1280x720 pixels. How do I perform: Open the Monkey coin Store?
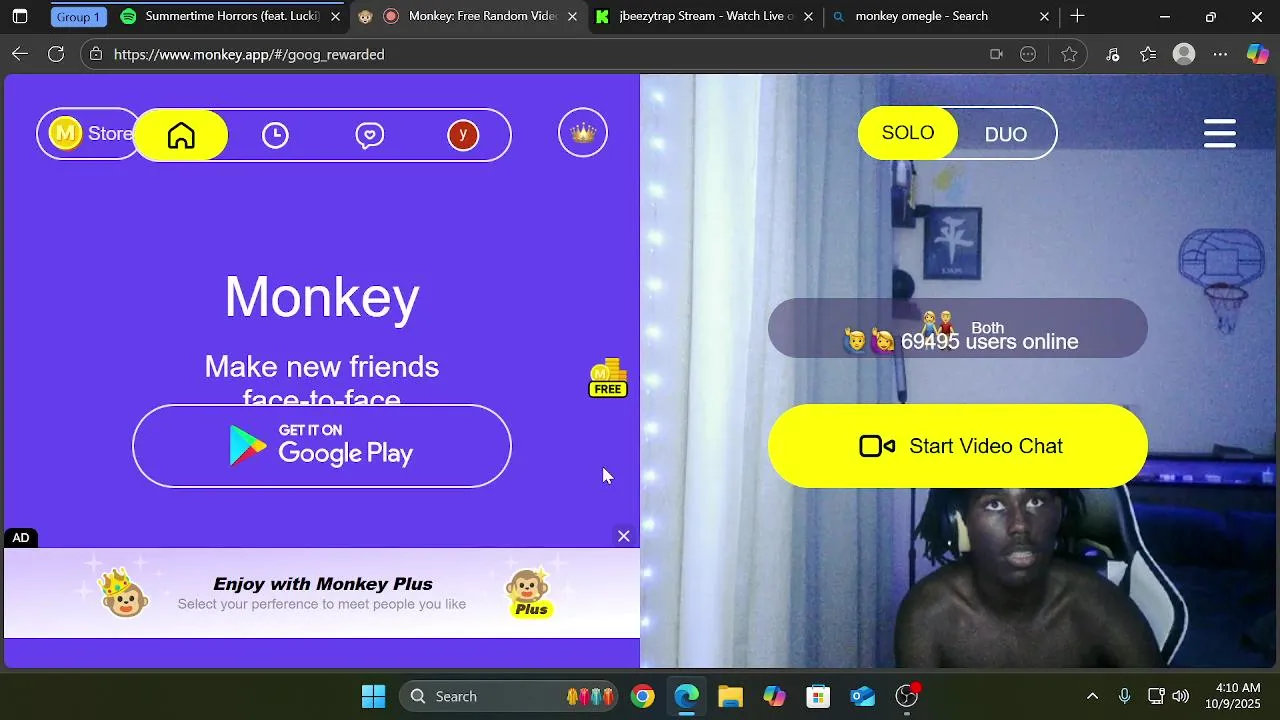click(x=90, y=133)
